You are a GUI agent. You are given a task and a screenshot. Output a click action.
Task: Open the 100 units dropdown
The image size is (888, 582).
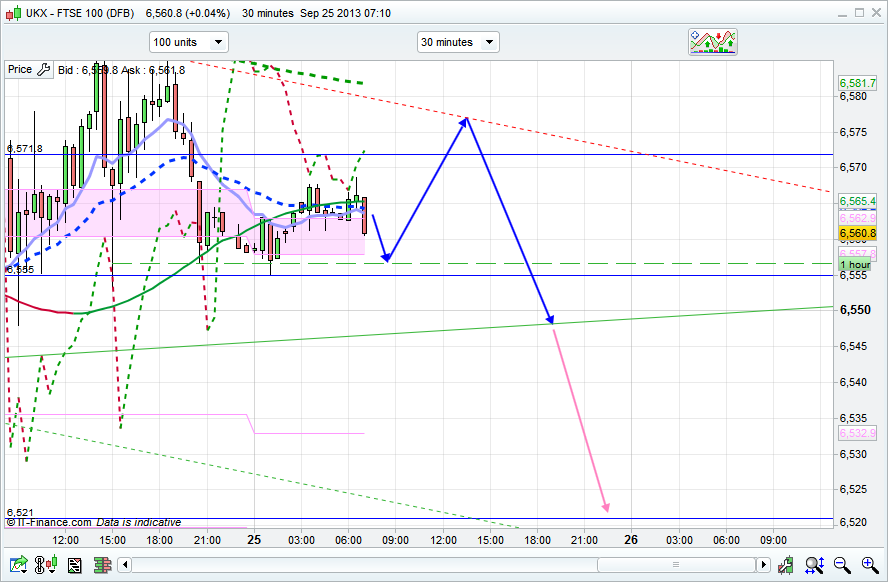pyautogui.click(x=189, y=42)
